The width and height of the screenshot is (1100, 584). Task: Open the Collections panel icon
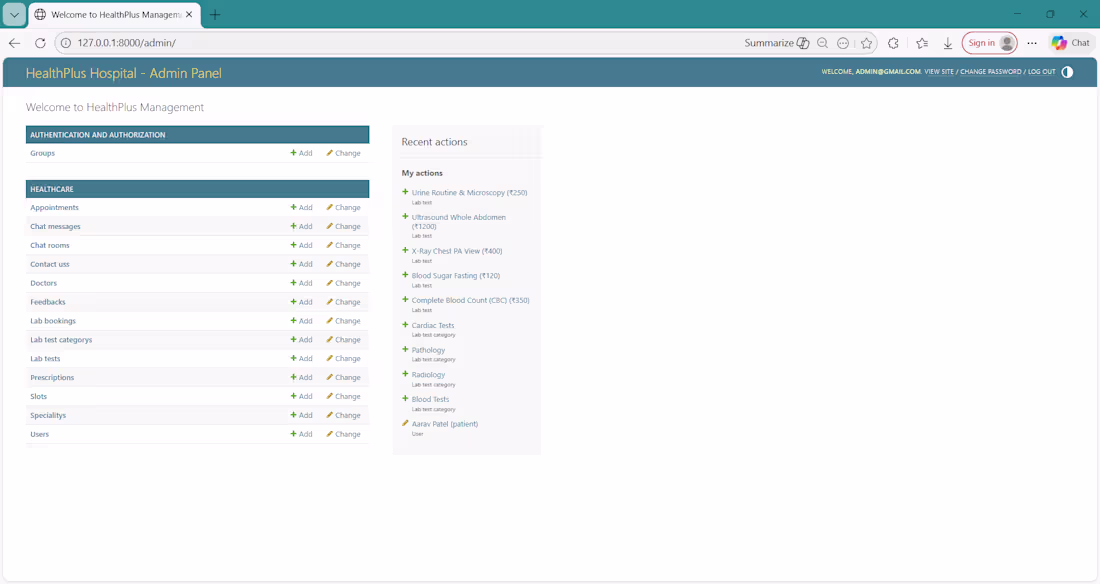921,42
